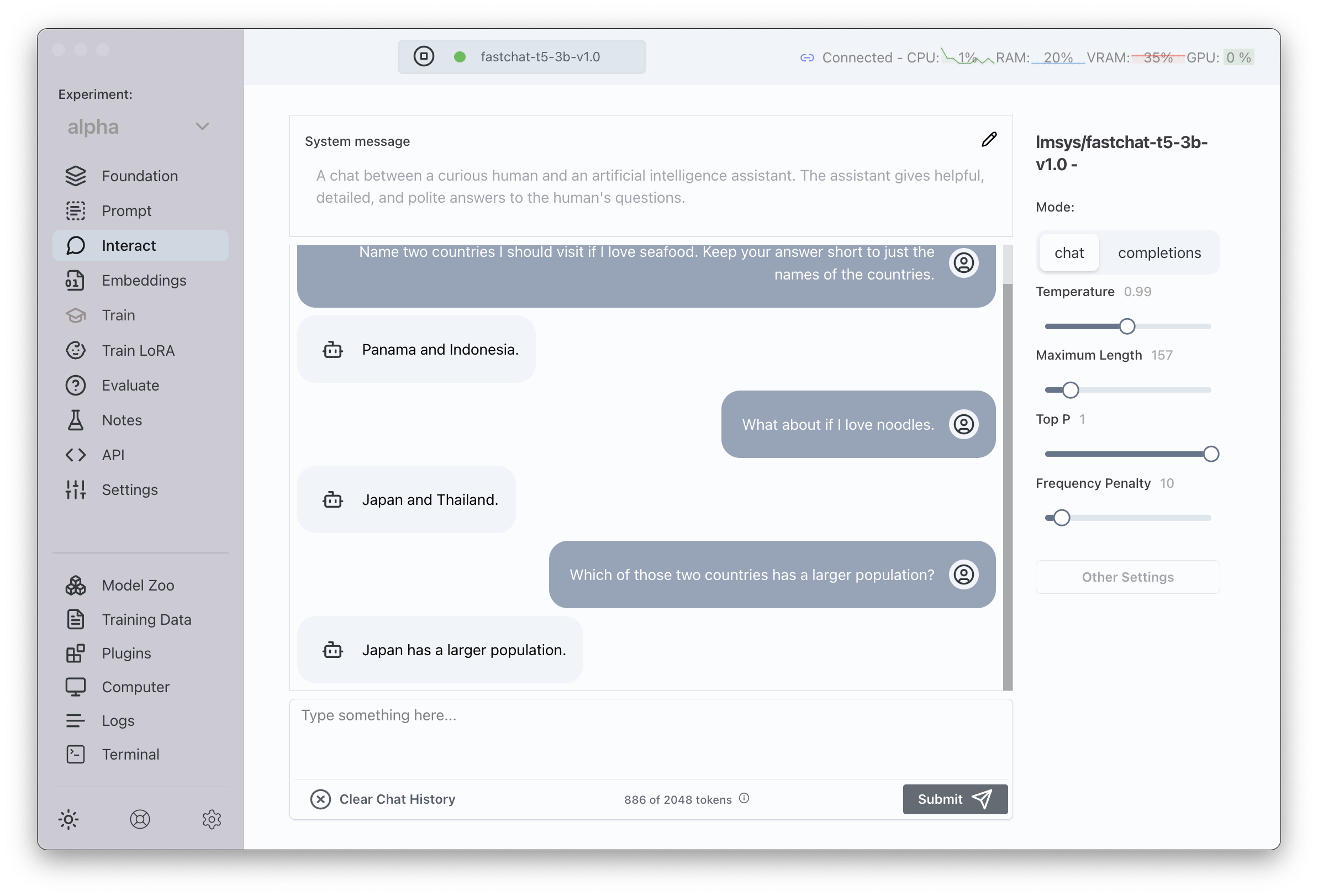Viewport: 1318px width, 896px height.
Task: Click the sun icon for light mode
Action: point(68,819)
